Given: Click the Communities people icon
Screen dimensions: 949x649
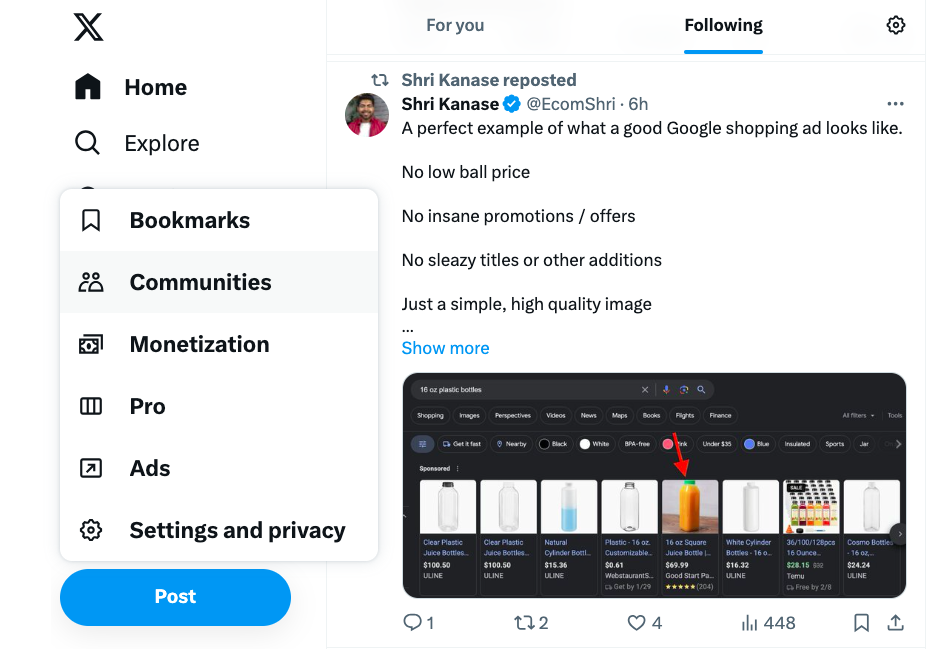Looking at the screenshot, I should pos(91,282).
